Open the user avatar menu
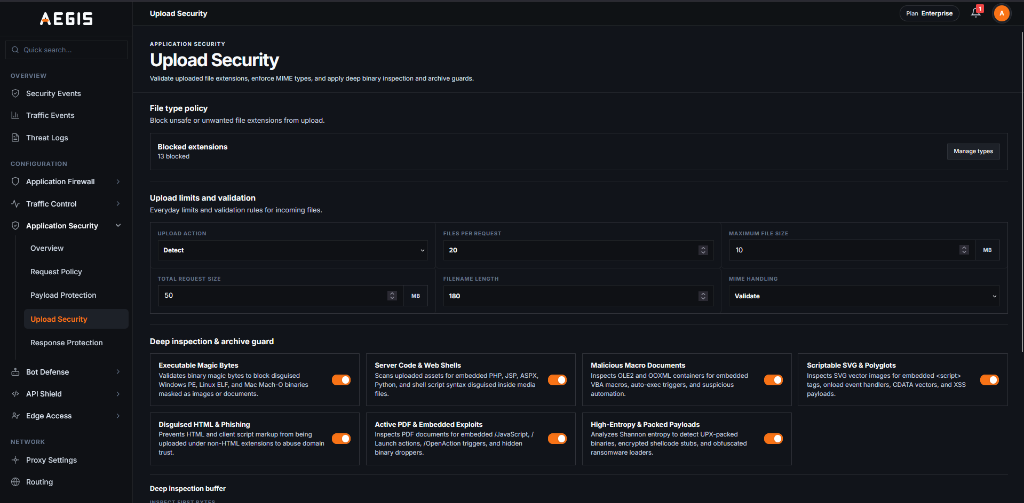The image size is (1024, 503). (1001, 13)
